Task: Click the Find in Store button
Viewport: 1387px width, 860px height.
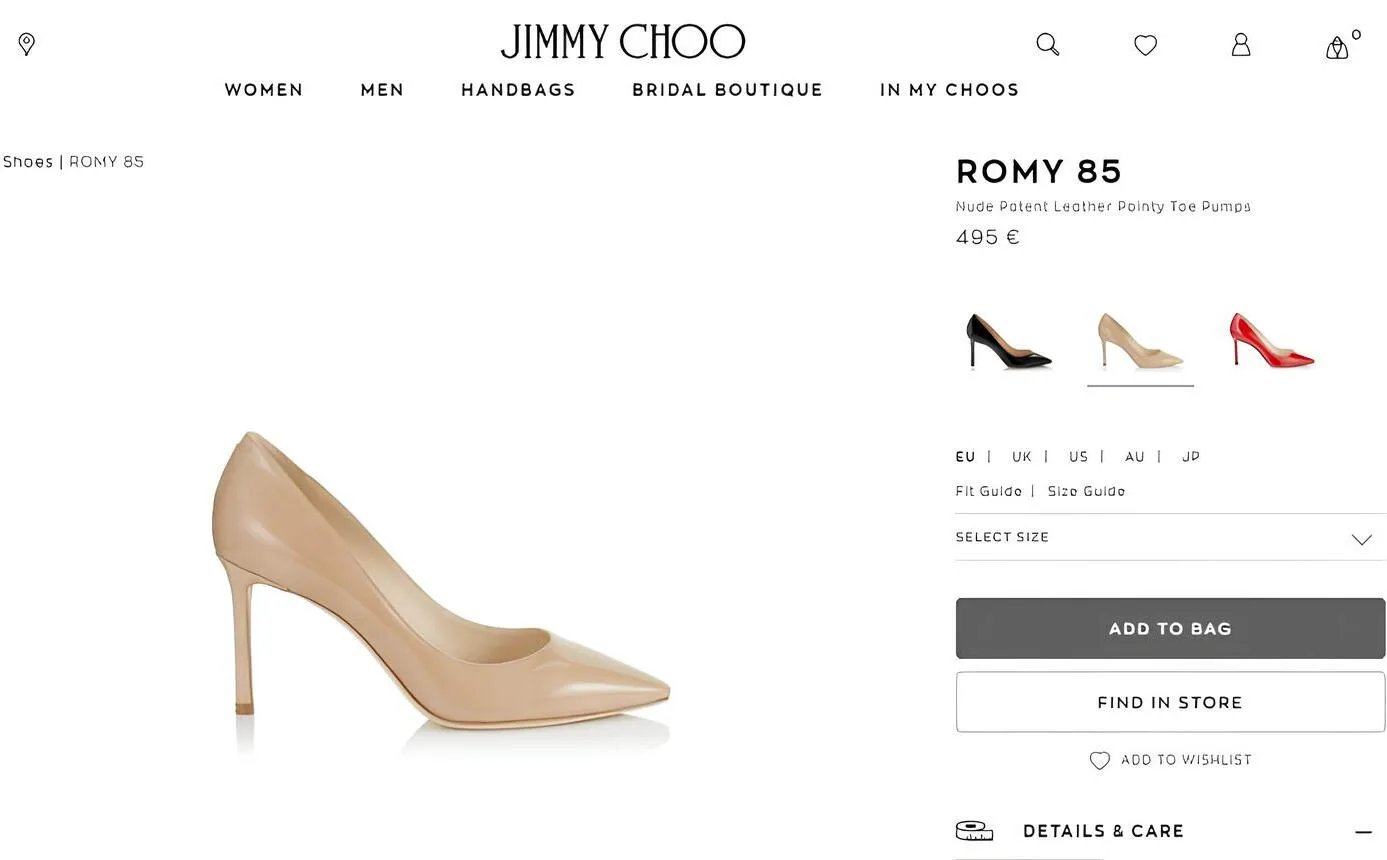Action: 1169,702
